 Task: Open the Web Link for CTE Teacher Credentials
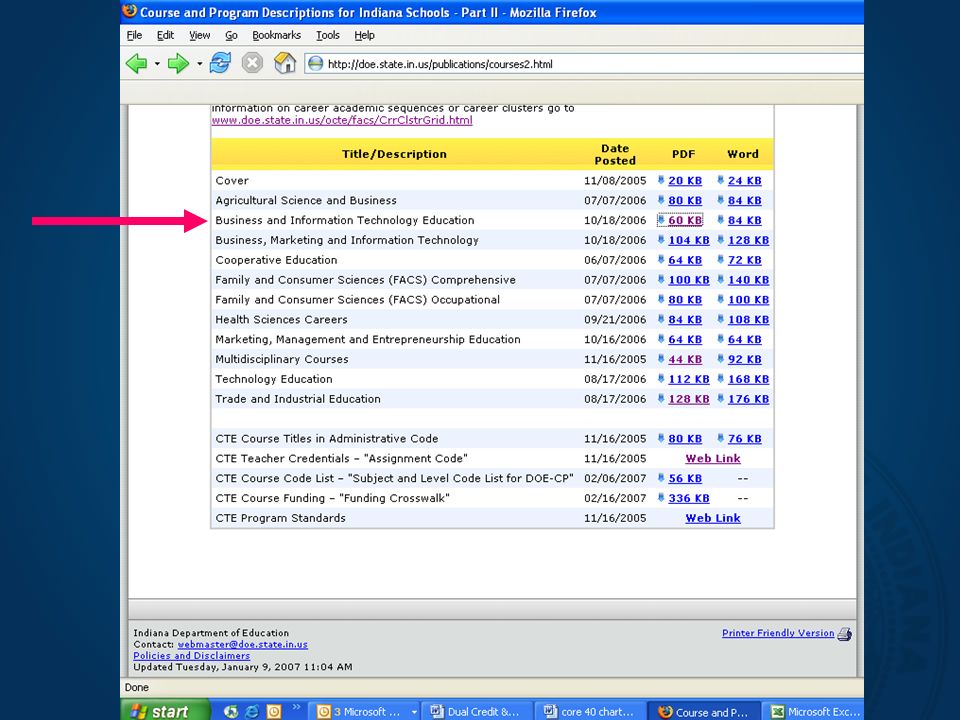[713, 459]
